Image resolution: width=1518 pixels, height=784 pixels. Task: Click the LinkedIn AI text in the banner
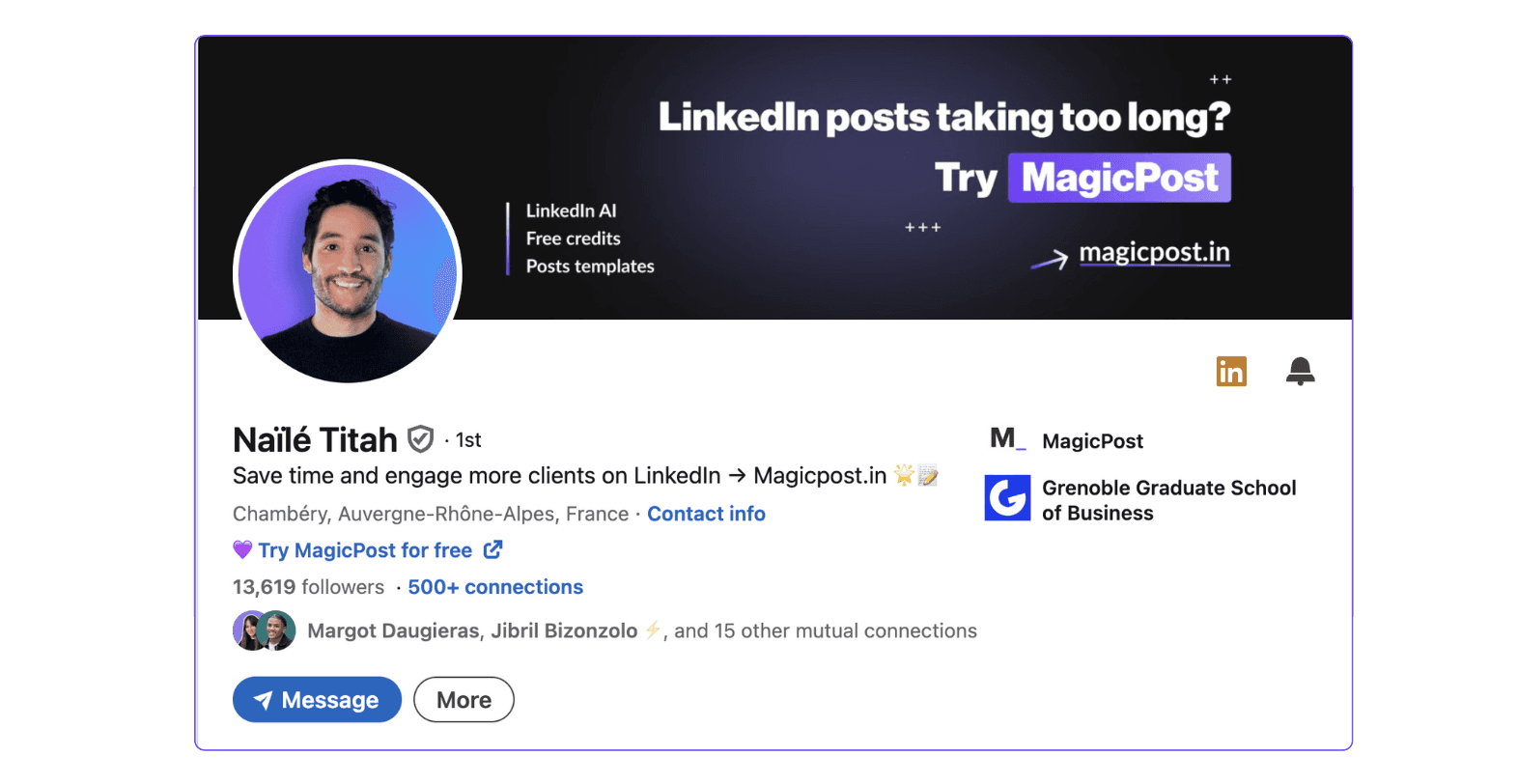point(572,210)
